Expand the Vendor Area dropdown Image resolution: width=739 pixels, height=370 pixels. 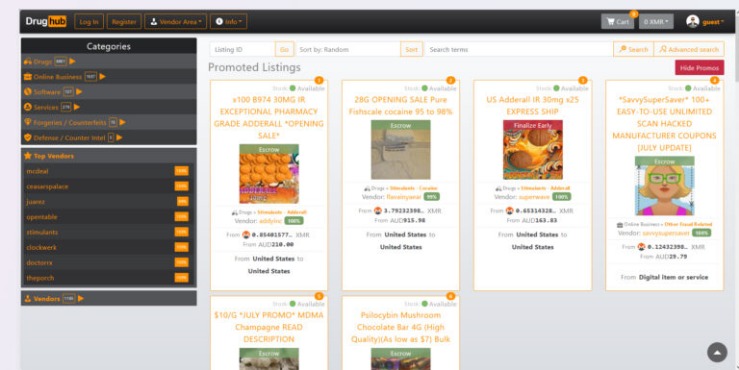175,22
